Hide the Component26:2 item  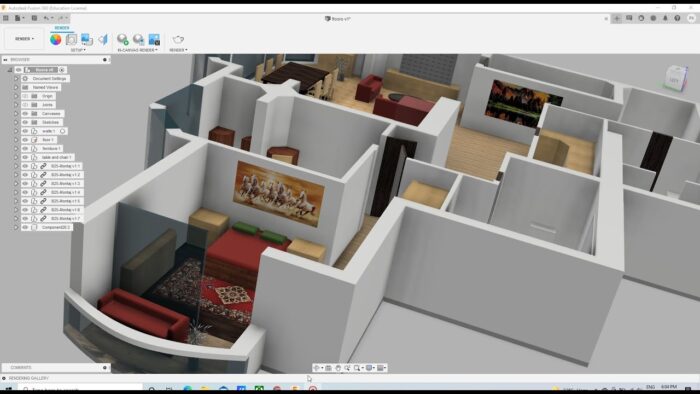[25, 227]
